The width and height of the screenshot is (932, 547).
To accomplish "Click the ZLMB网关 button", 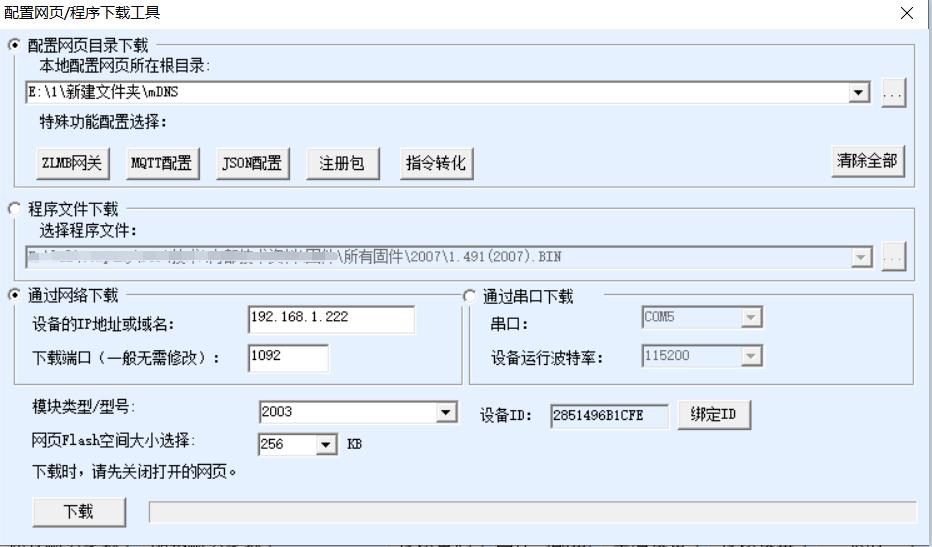I will 71,164.
